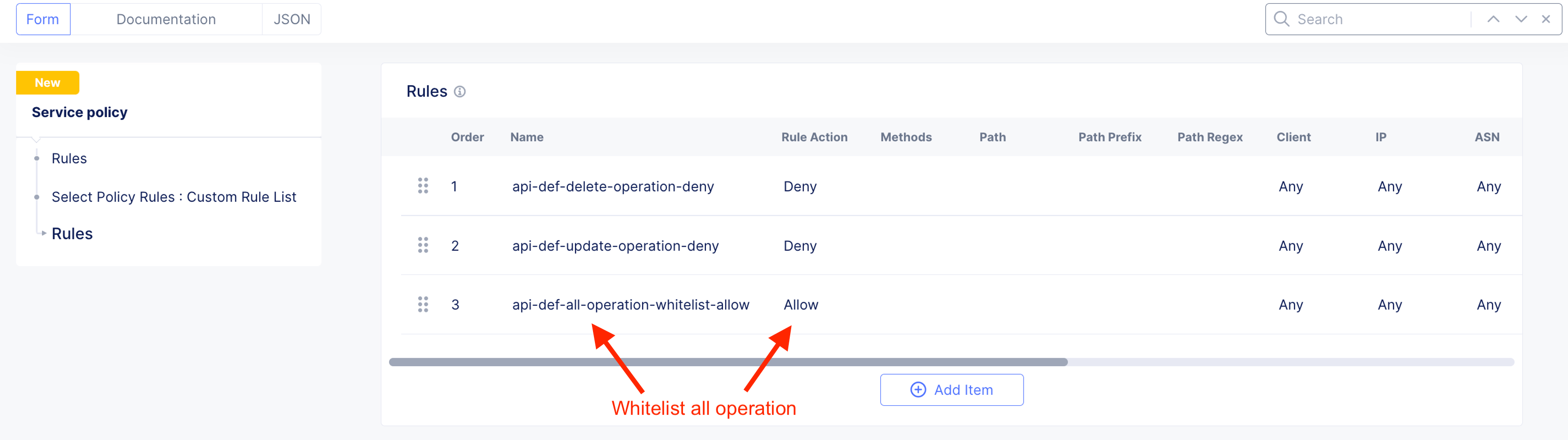Switch to the Form tab

click(x=42, y=19)
